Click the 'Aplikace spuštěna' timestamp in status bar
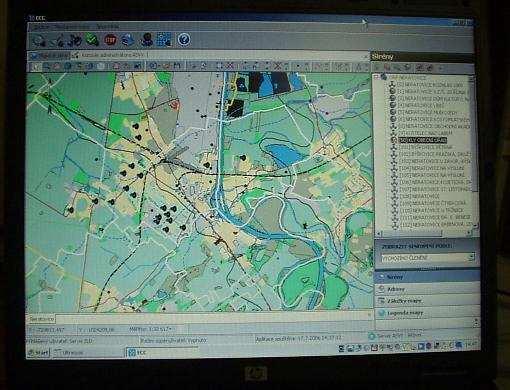Image resolution: width=510 pixels, height=390 pixels. pos(298,339)
